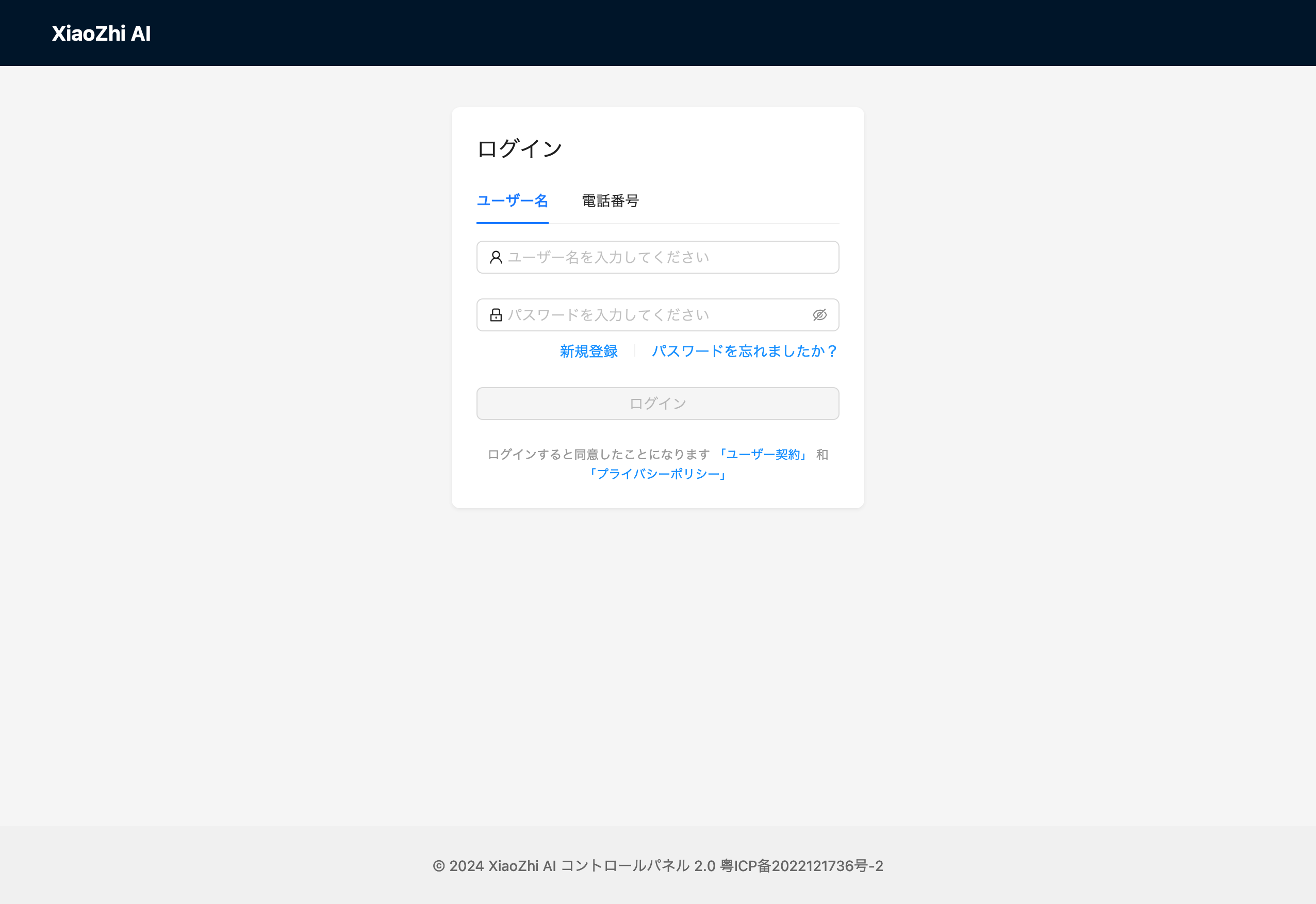Image resolution: width=1316 pixels, height=904 pixels.
Task: Click the large ログイン heading title
Action: point(520,149)
